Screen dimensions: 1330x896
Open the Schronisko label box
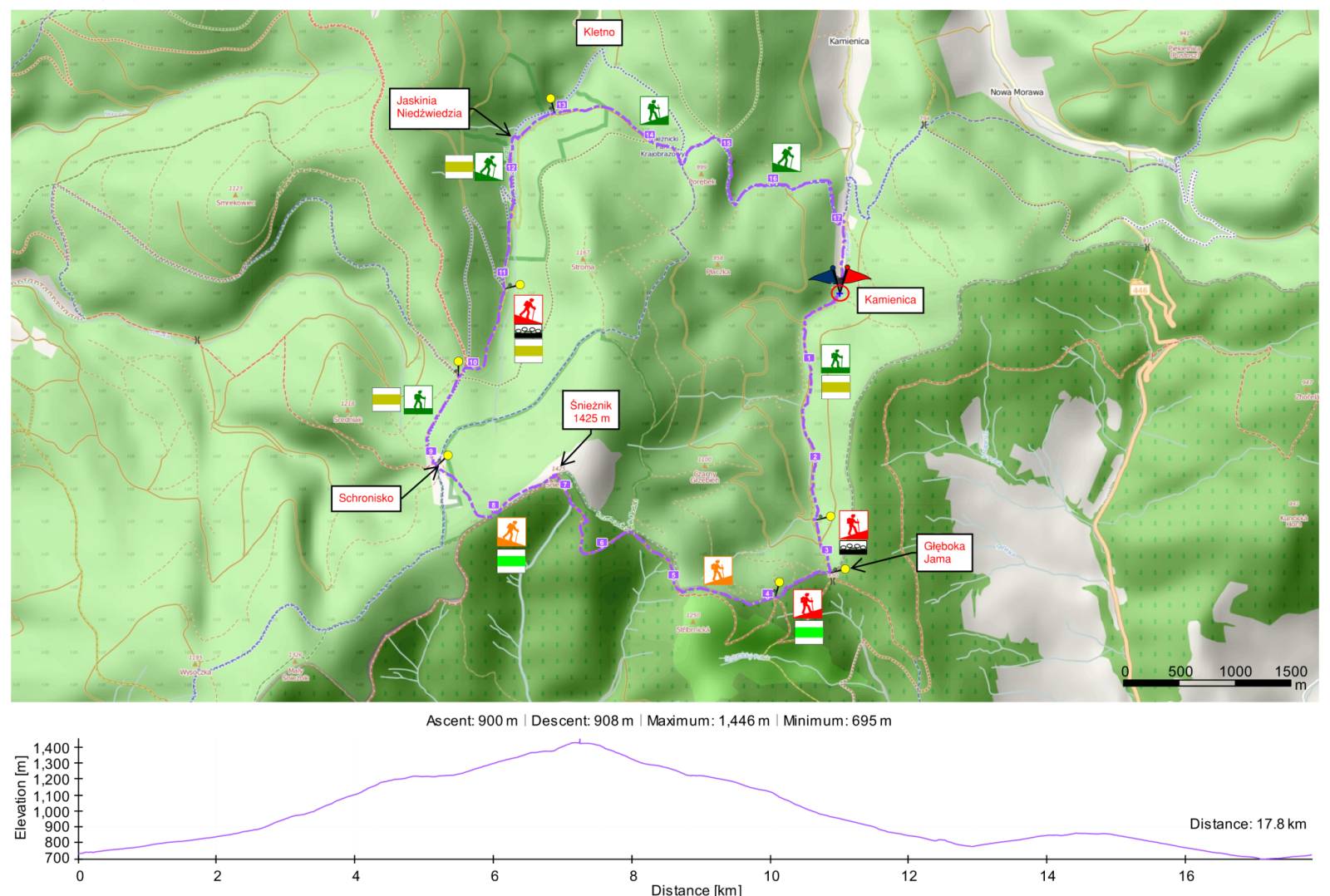tap(366, 499)
